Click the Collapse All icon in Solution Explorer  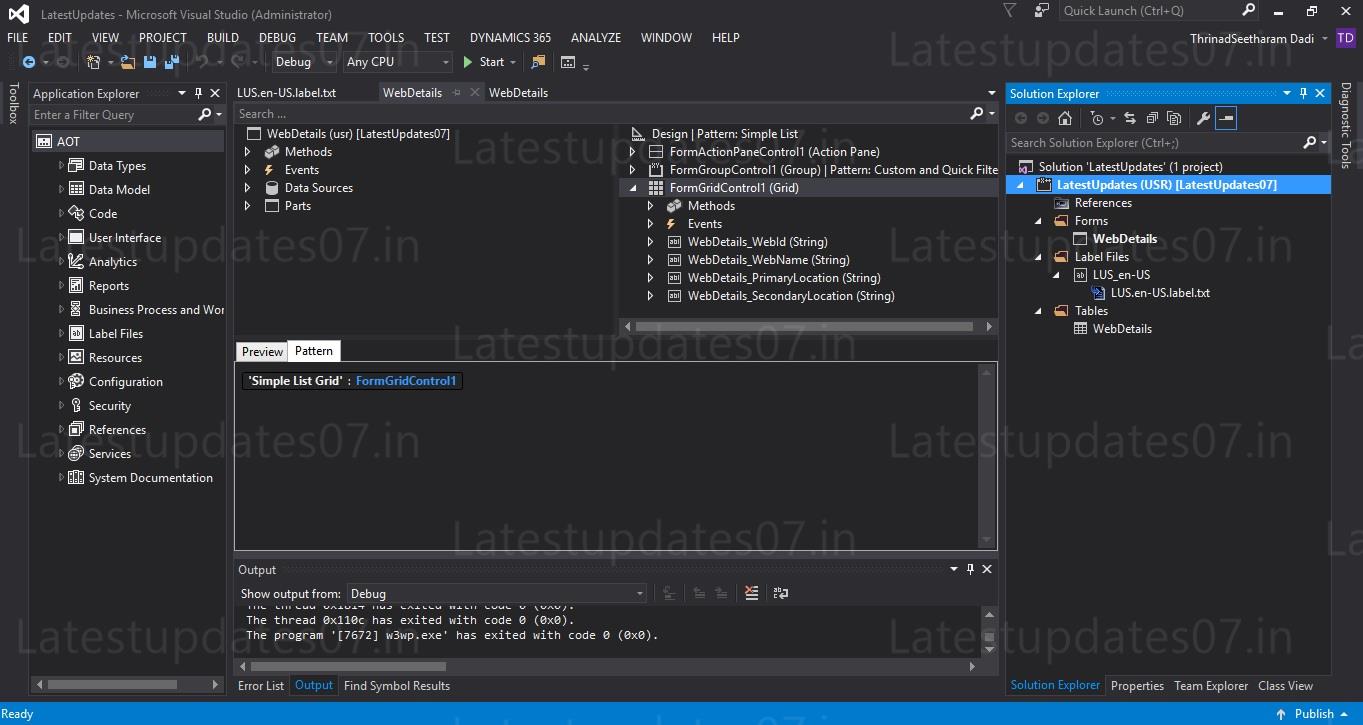(1152, 117)
